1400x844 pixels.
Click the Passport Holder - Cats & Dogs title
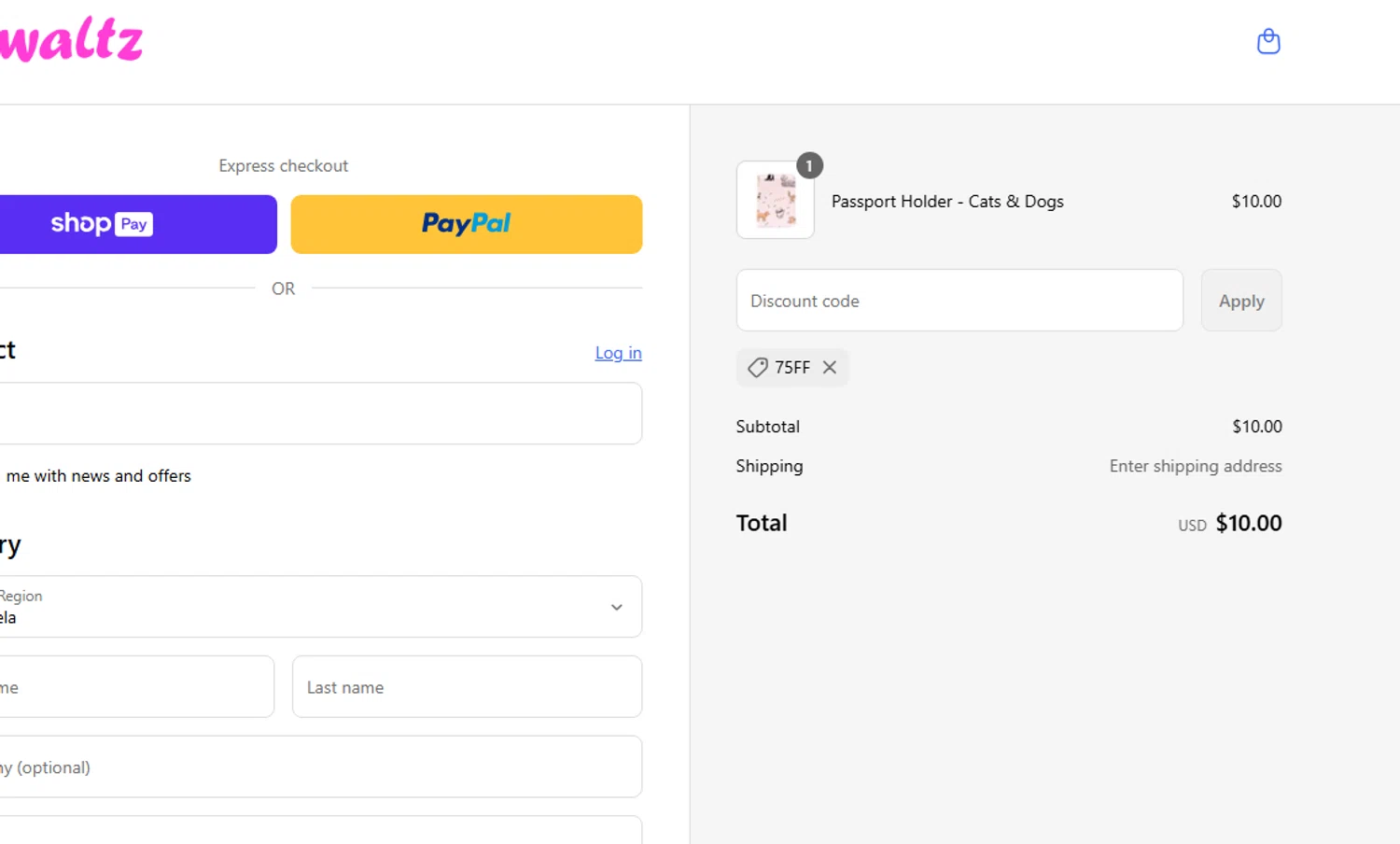pyautogui.click(x=946, y=202)
